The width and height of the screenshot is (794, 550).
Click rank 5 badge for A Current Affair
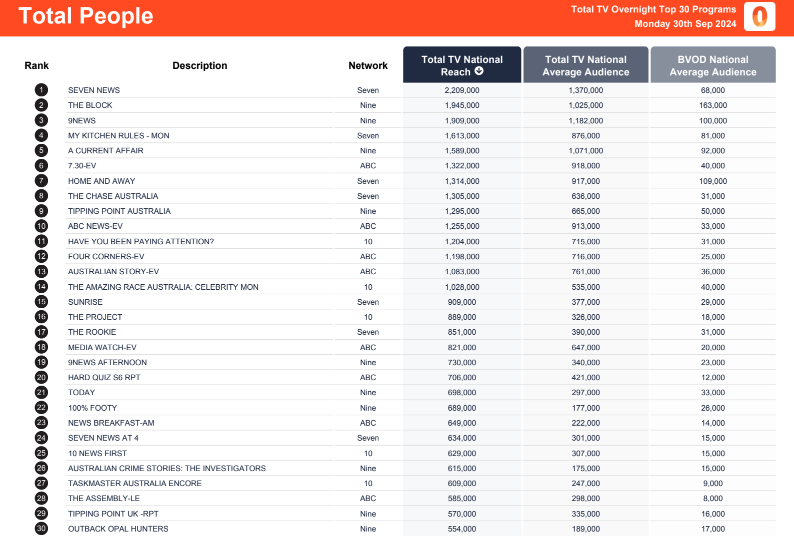coord(41,150)
